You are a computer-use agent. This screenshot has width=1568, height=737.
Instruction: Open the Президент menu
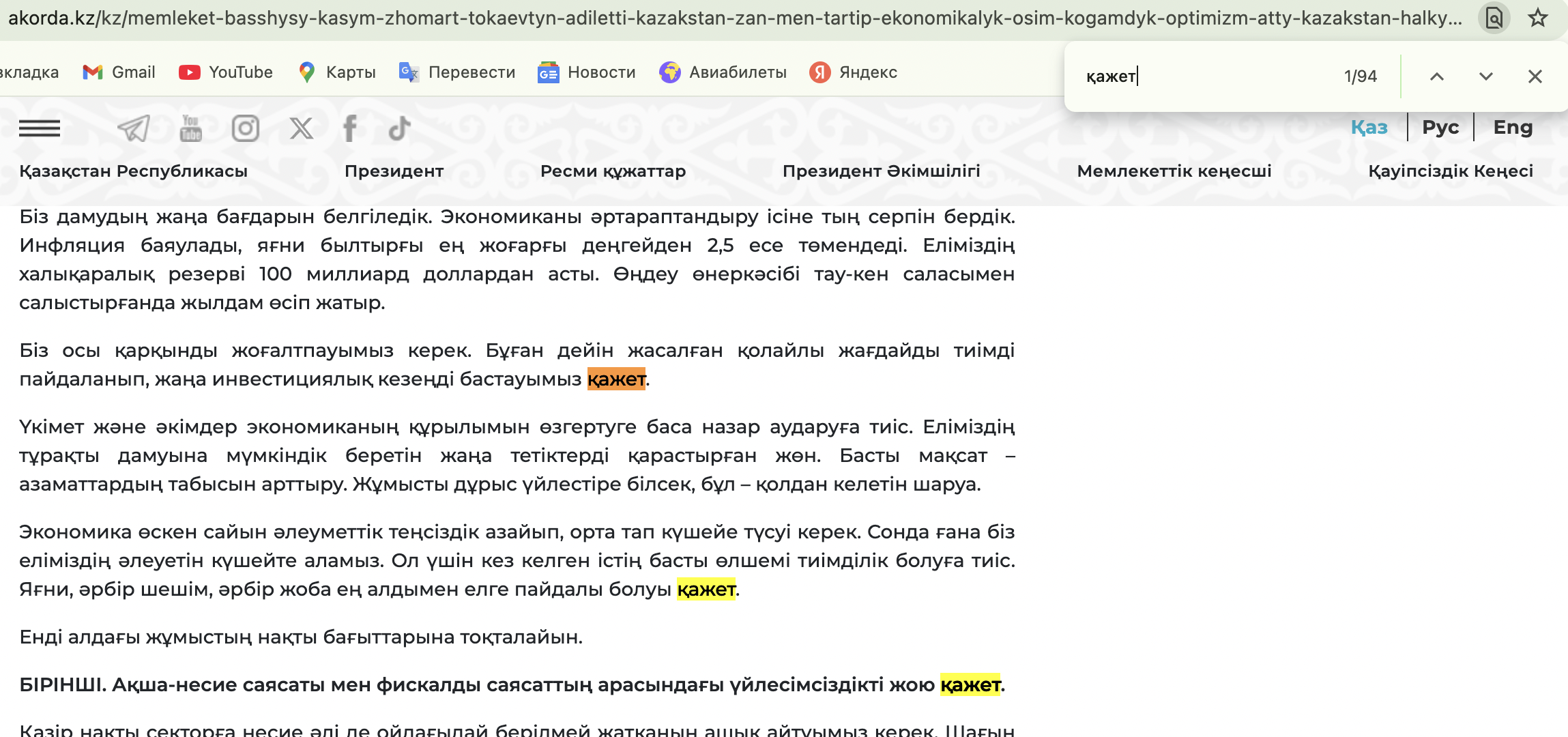[x=394, y=171]
